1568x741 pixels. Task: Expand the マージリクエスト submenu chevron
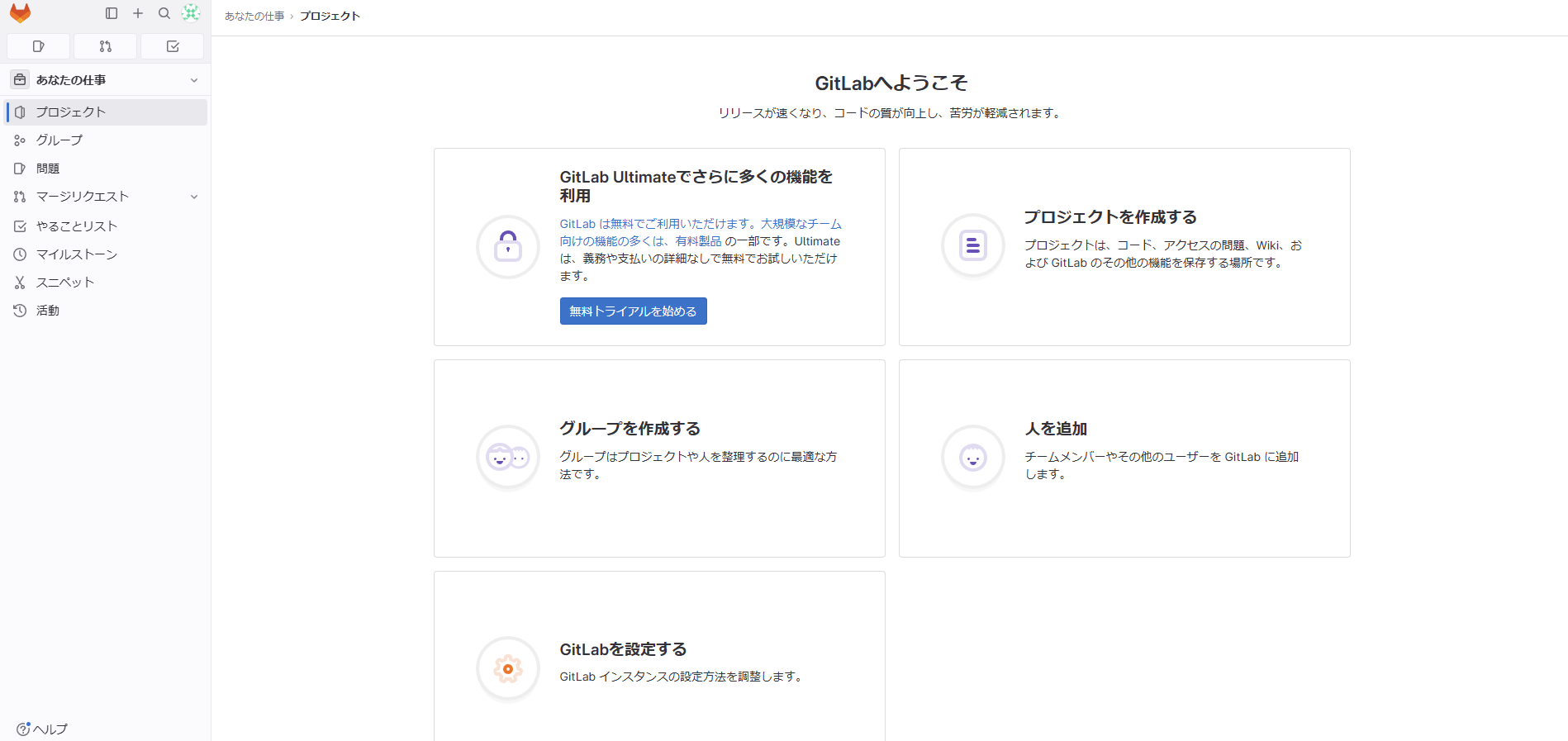(x=194, y=197)
